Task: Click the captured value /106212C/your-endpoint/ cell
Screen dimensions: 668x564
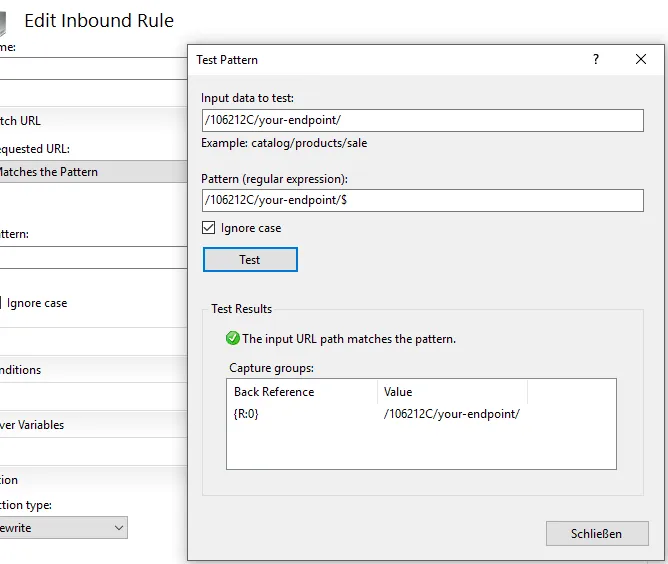Action: point(451,414)
